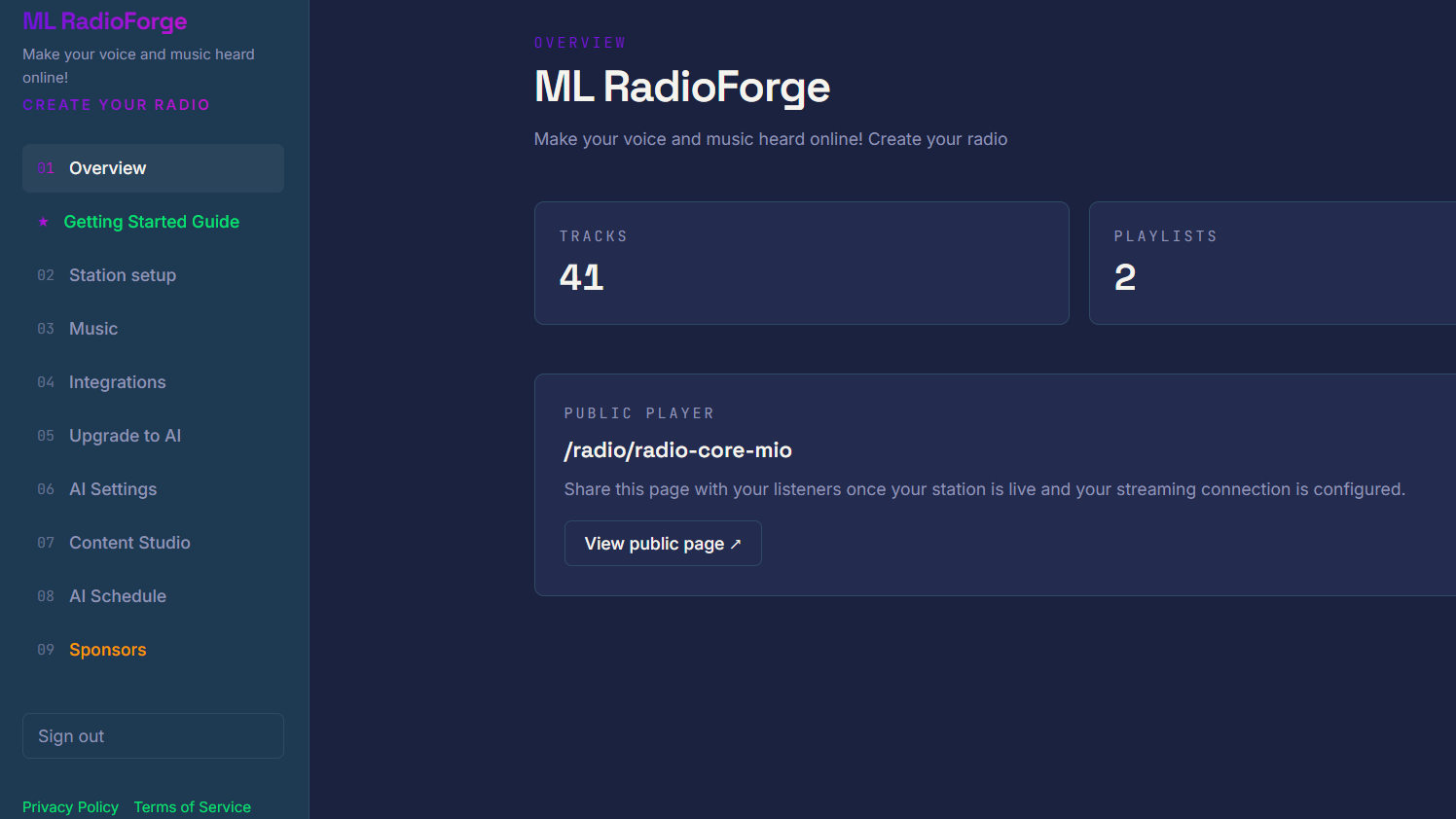Viewport: 1456px width, 819px height.
Task: Select the Playlists count card
Action: click(1272, 263)
